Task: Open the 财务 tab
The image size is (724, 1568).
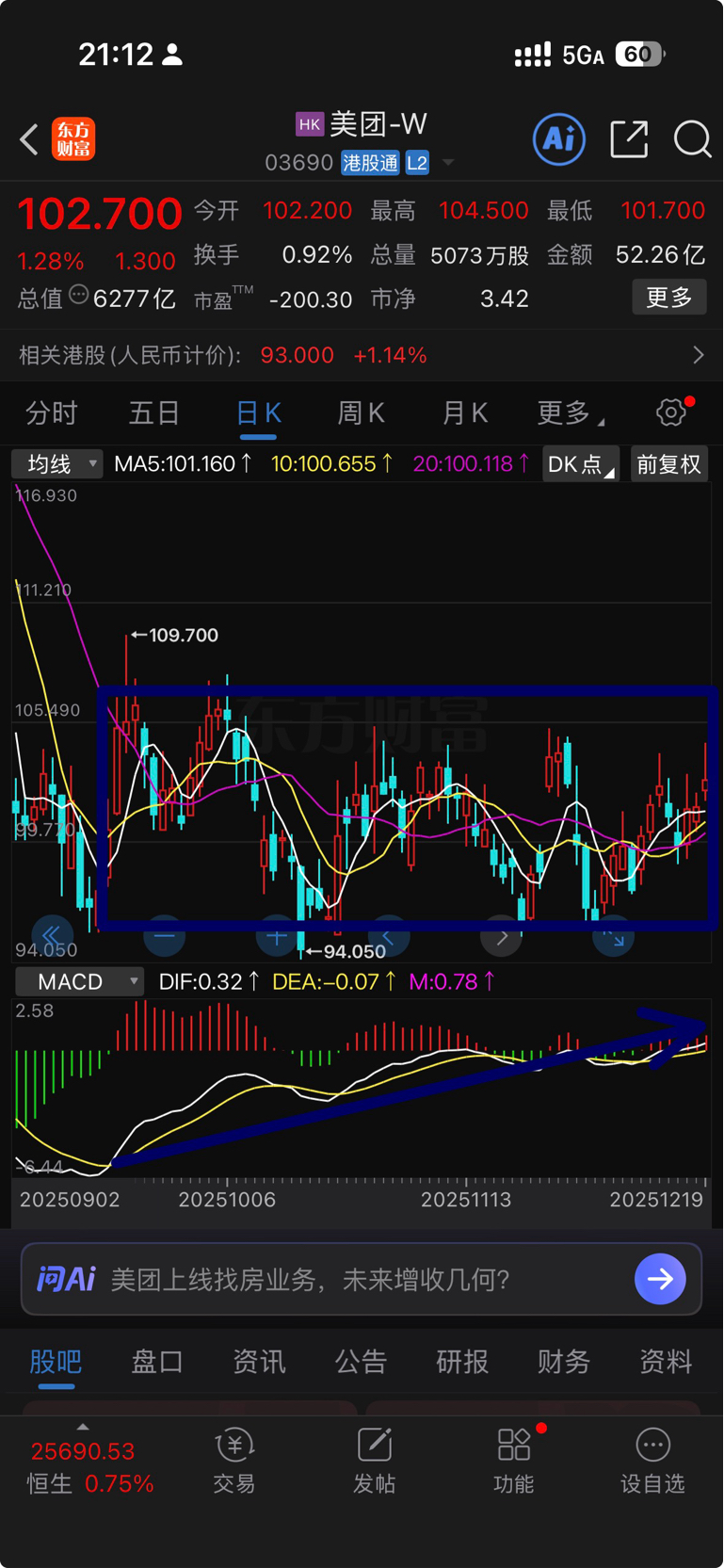Action: click(x=564, y=1362)
